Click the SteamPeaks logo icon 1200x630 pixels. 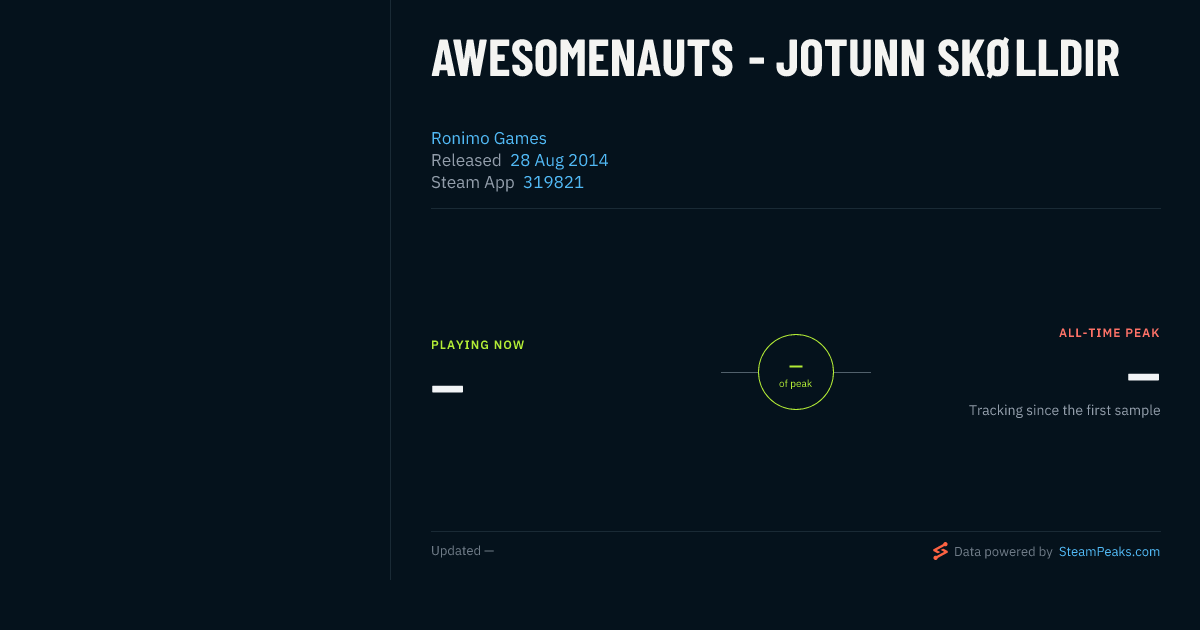point(940,551)
